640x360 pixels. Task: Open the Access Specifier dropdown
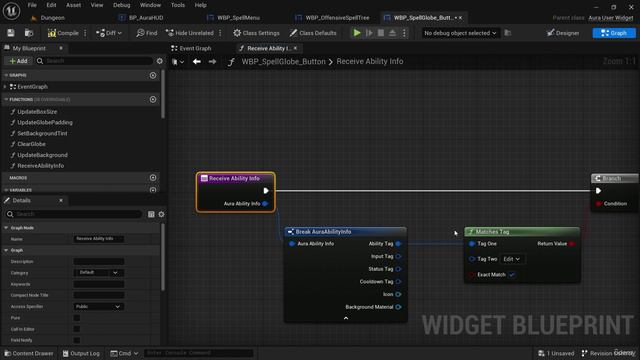click(x=98, y=307)
